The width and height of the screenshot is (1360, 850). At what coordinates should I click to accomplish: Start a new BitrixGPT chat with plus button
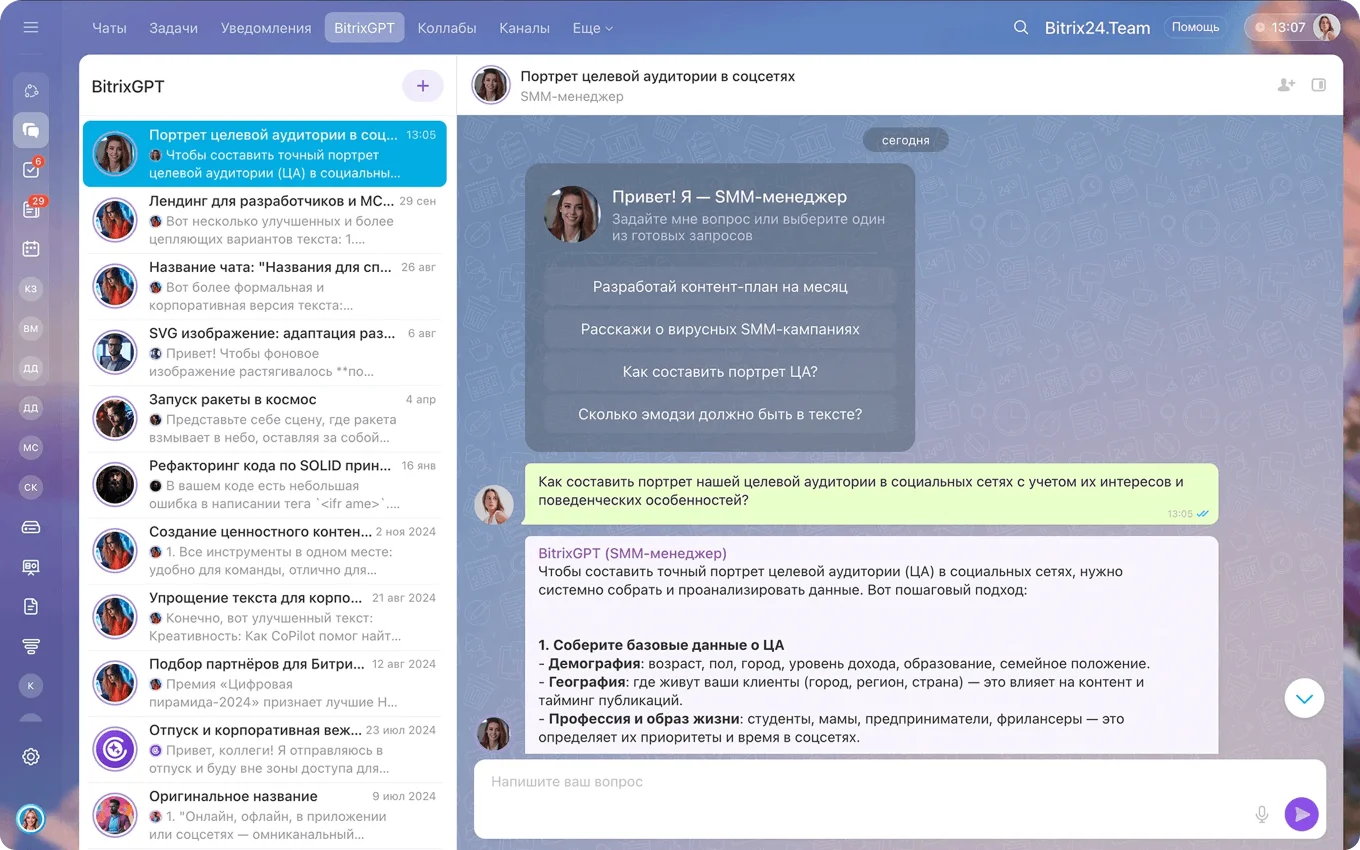click(x=422, y=86)
